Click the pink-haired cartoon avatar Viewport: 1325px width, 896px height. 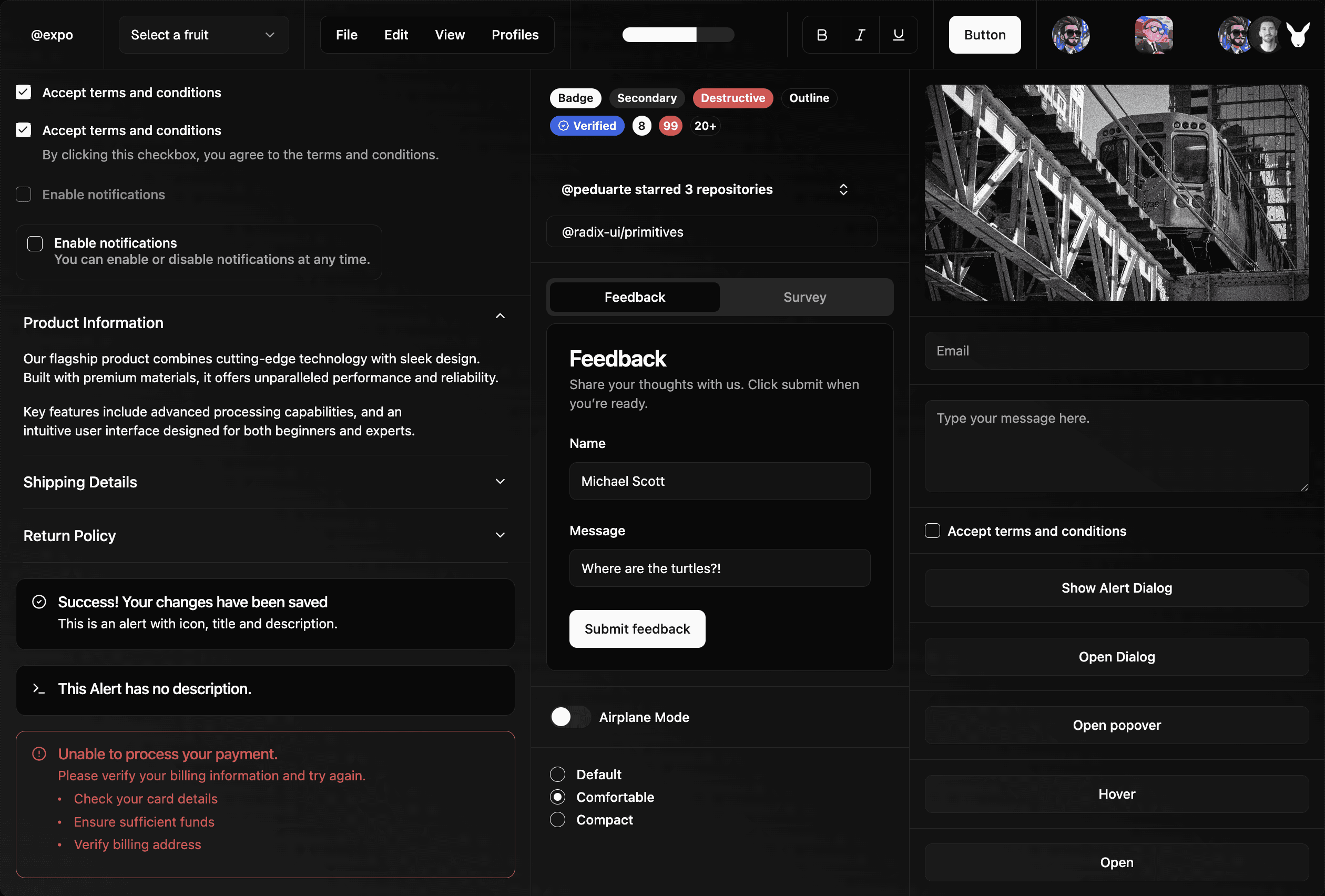[x=1154, y=35]
